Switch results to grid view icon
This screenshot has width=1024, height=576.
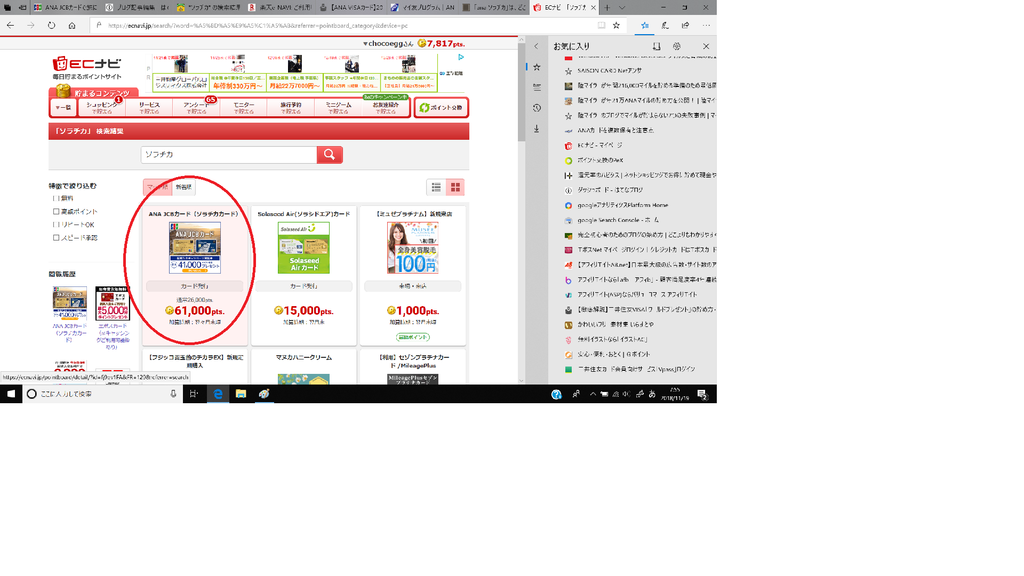tap(455, 187)
